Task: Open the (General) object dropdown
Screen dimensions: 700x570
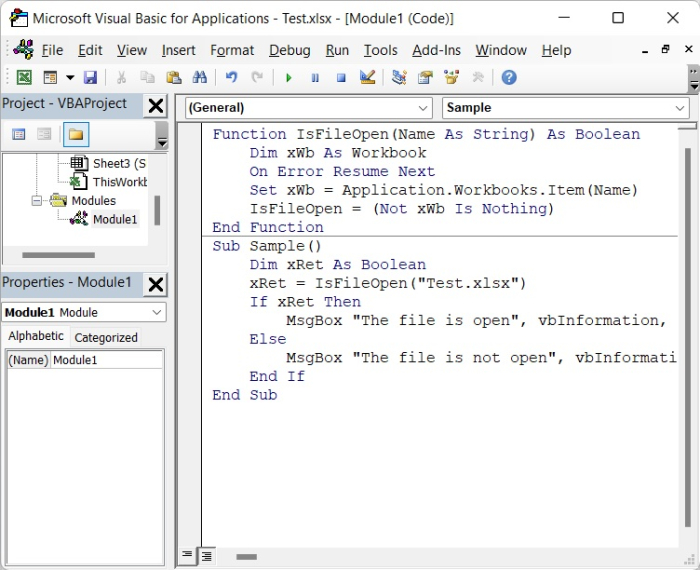Action: 423,108
